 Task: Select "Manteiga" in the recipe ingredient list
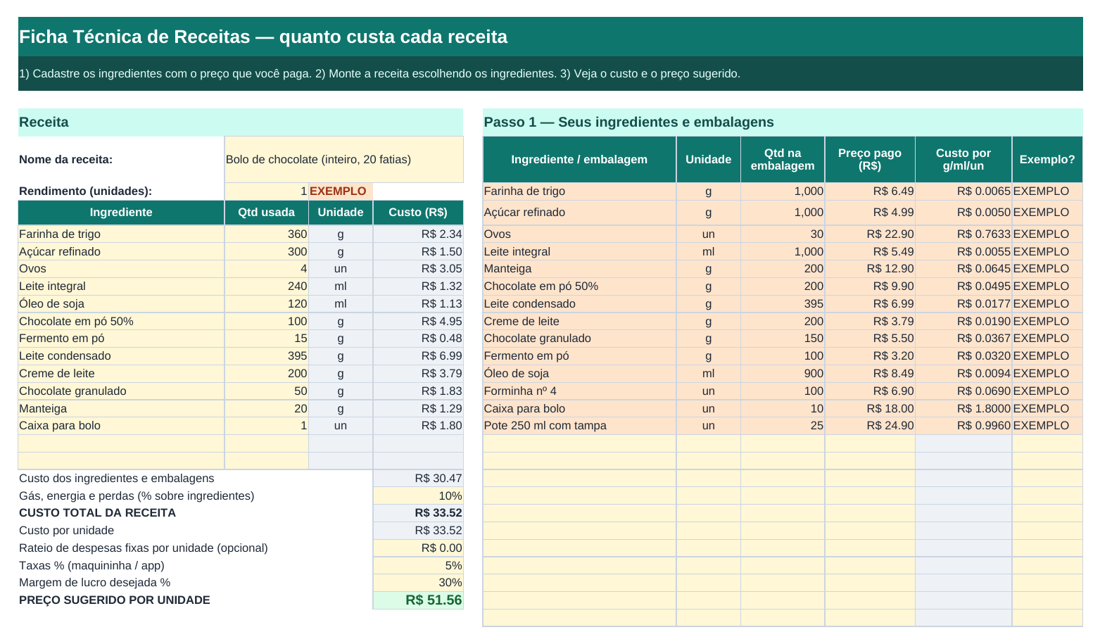(121, 408)
